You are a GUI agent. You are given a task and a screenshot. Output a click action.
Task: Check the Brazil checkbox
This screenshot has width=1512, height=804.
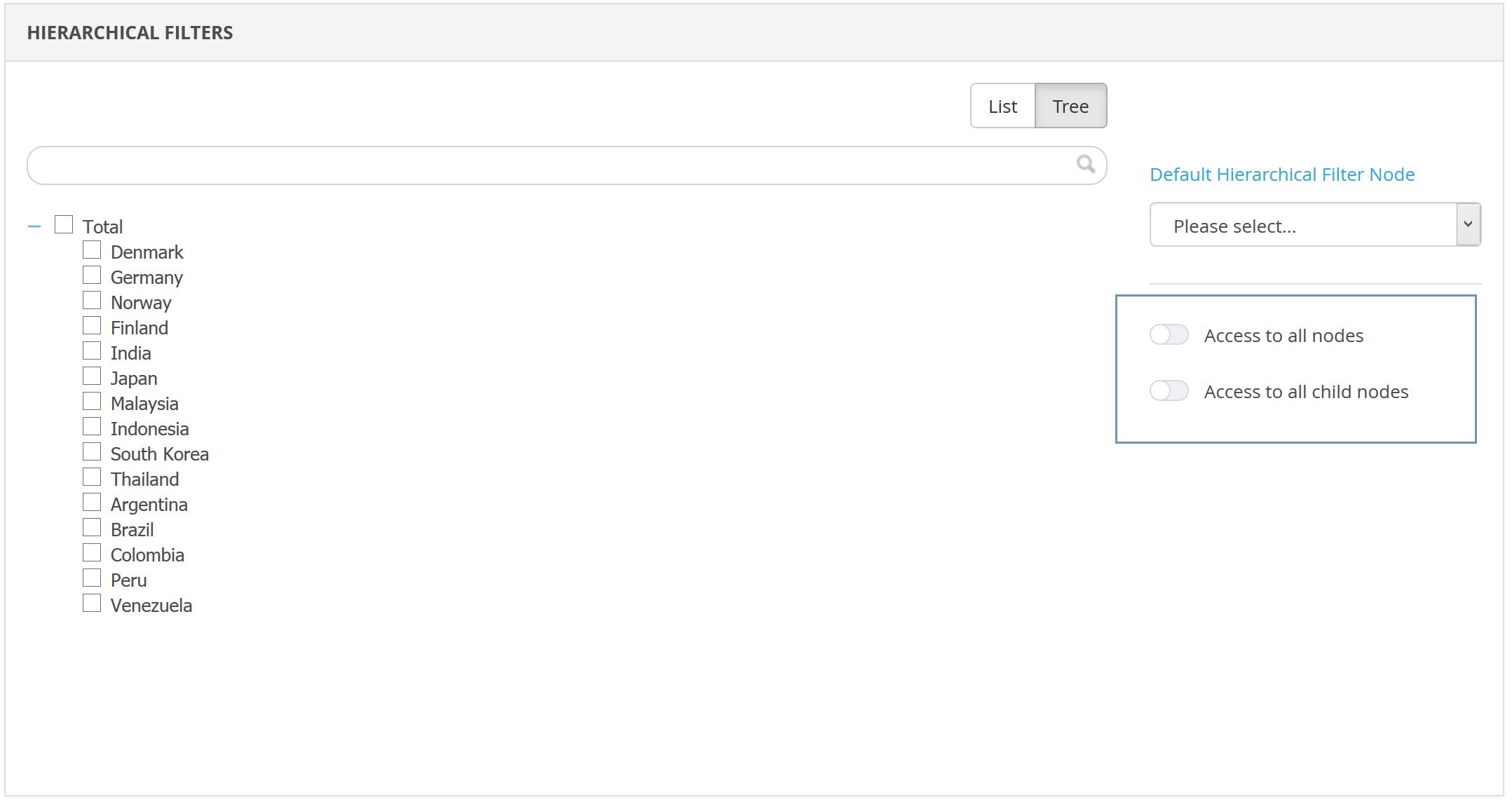point(92,528)
